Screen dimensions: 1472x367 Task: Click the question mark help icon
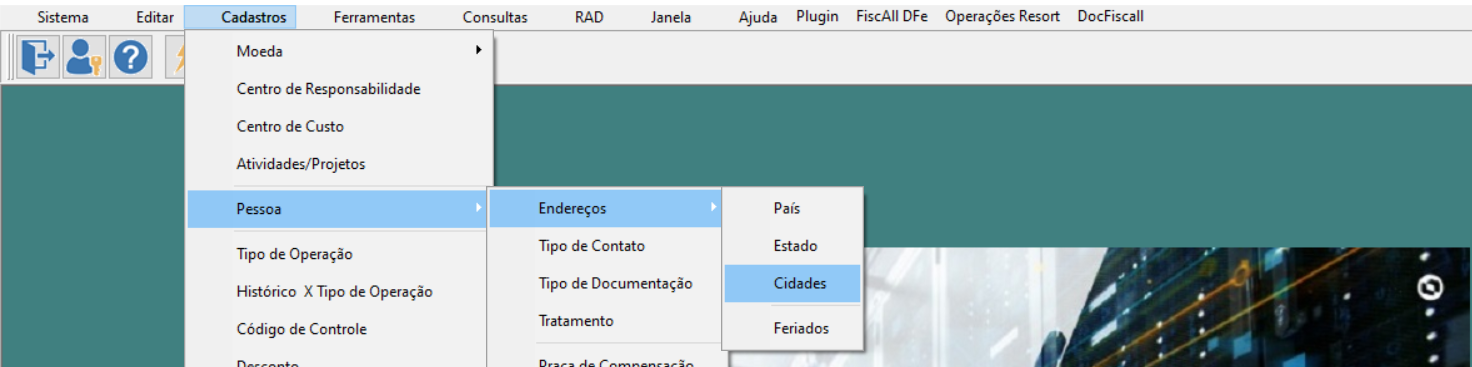(130, 57)
